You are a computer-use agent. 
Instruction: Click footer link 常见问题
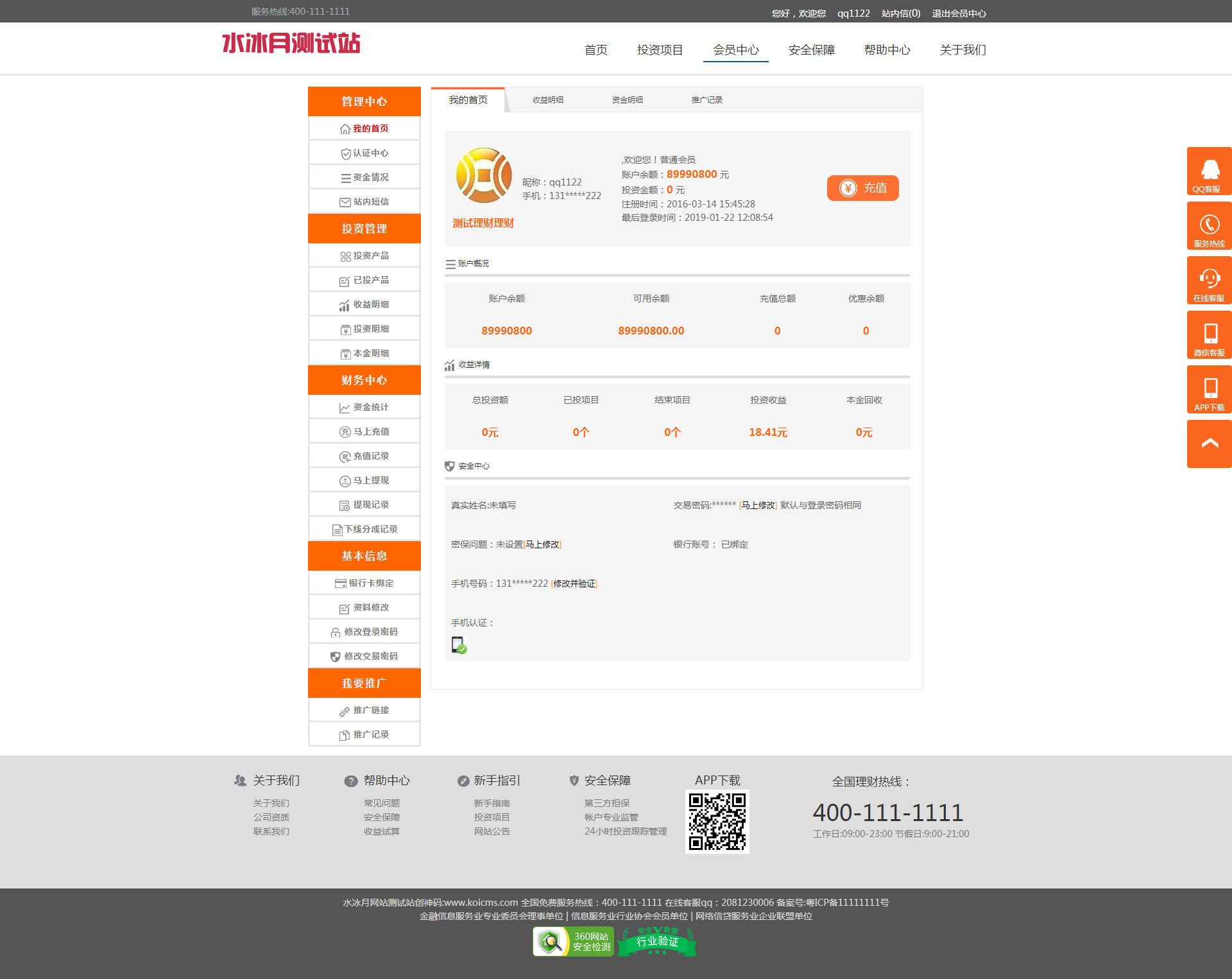click(x=382, y=803)
